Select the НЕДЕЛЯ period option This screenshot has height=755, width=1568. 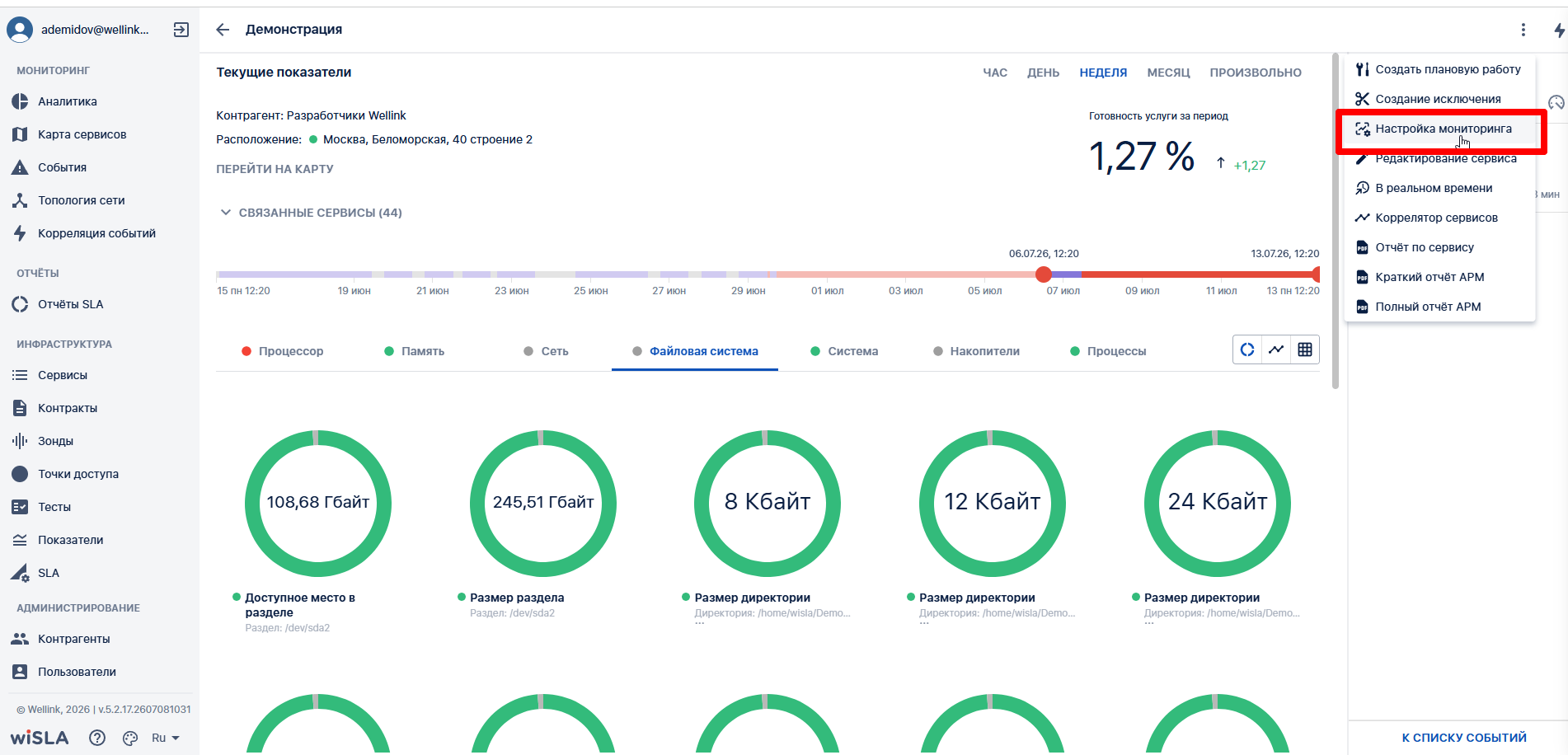1103,73
